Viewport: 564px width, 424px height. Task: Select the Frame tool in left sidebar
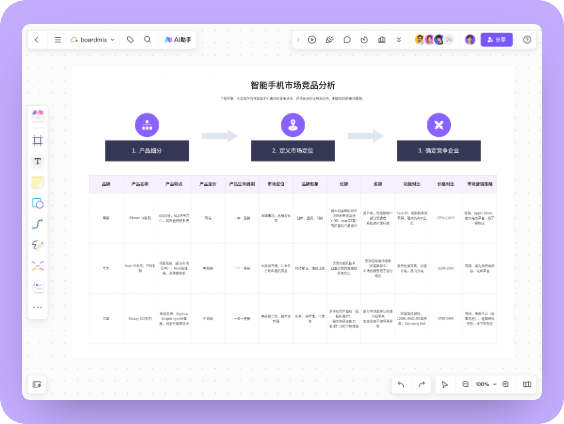point(38,140)
